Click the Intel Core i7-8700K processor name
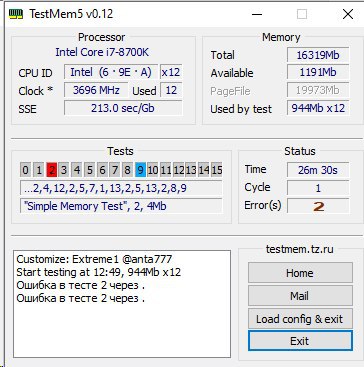 click(102, 52)
